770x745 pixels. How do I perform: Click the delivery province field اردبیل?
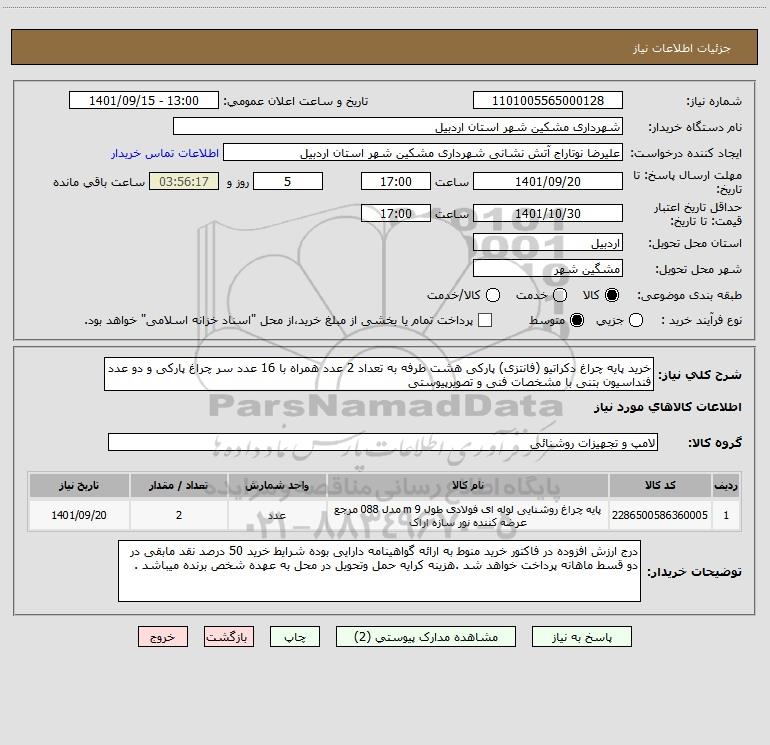(548, 243)
